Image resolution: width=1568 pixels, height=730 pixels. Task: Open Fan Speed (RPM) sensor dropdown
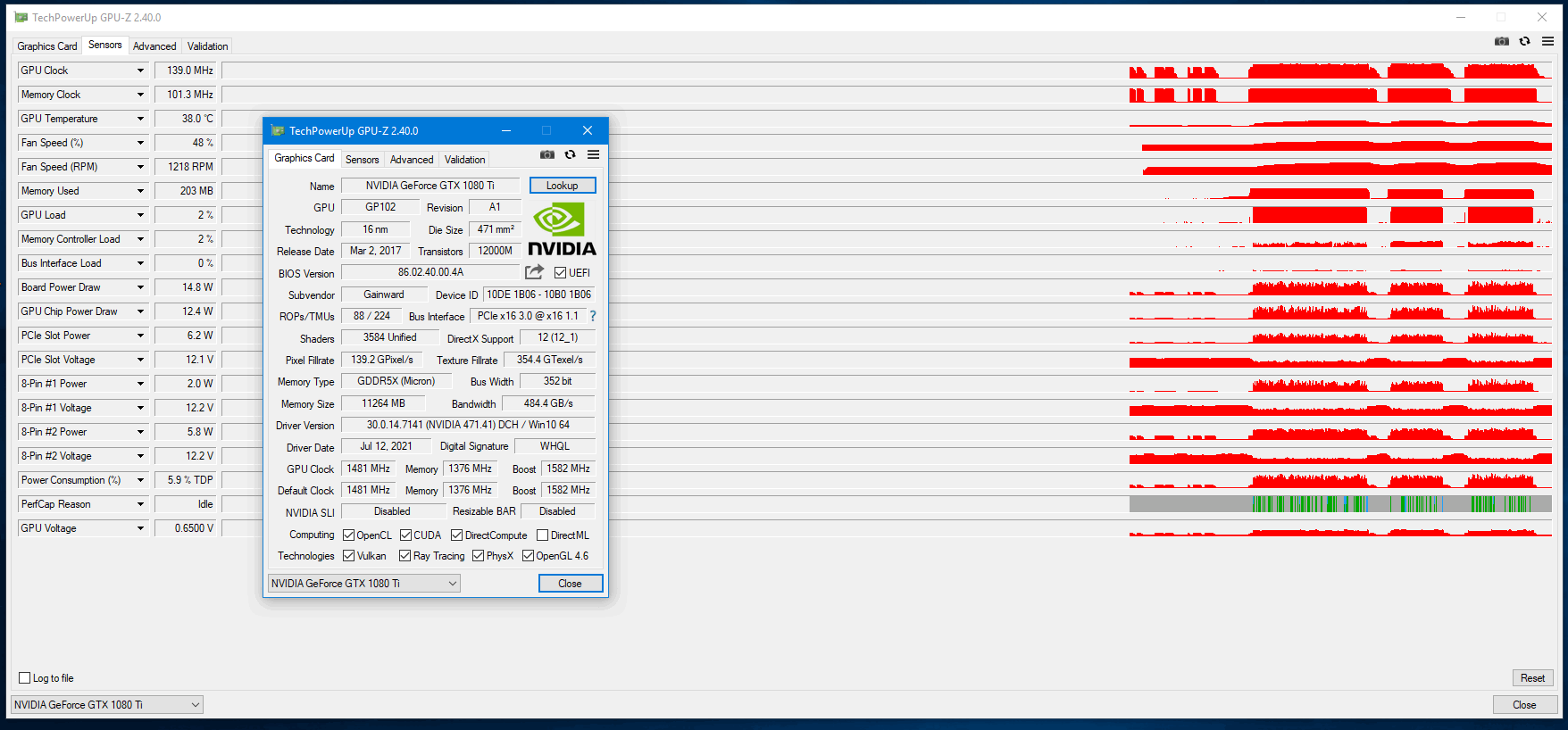pos(140,167)
